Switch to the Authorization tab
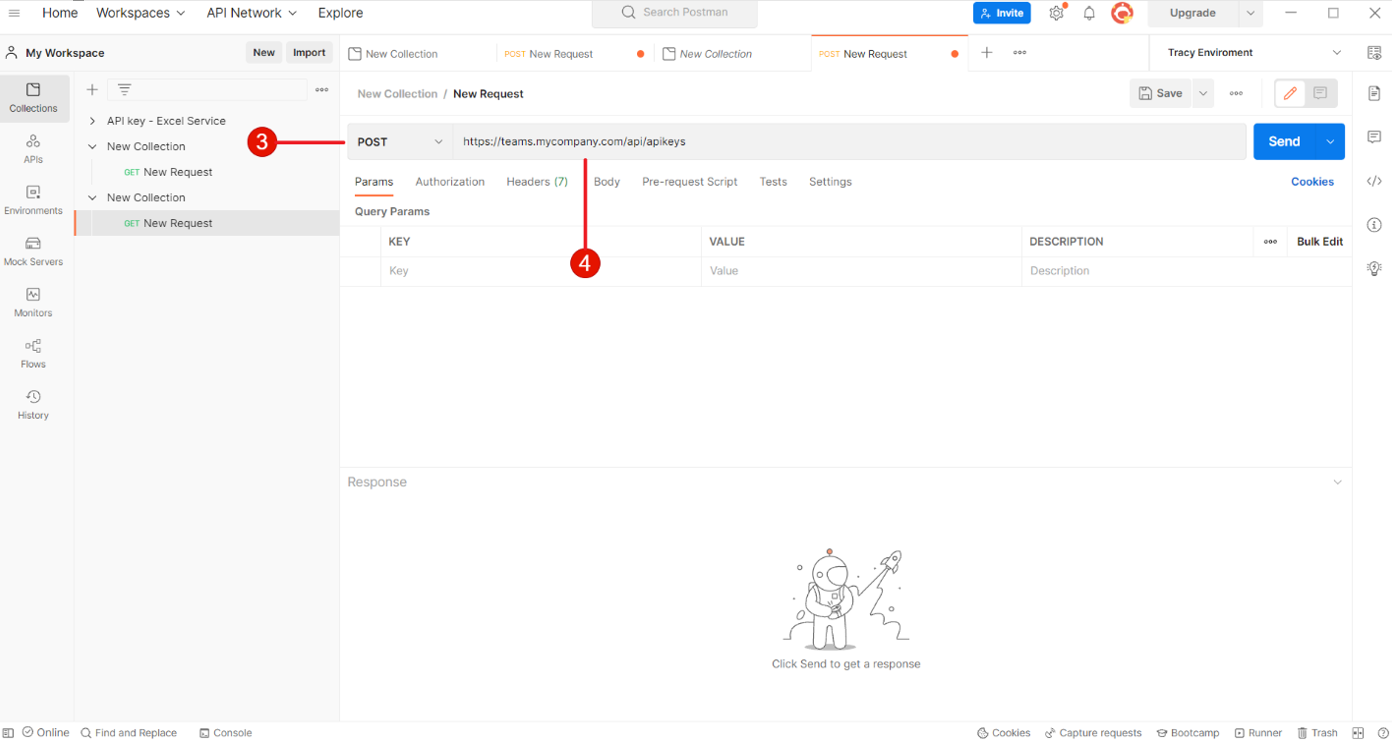 (x=449, y=182)
